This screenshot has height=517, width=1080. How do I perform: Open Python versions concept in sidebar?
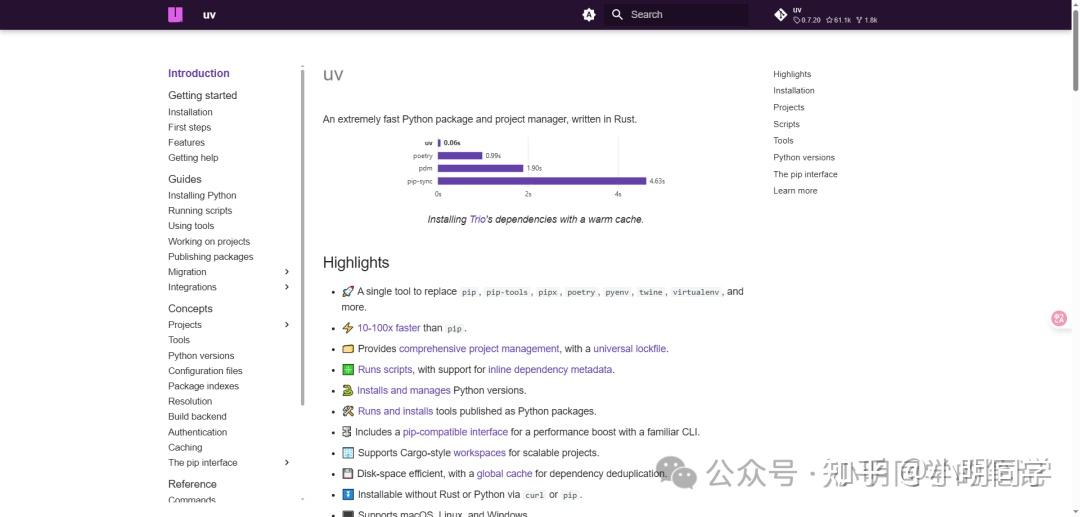pyautogui.click(x=201, y=356)
